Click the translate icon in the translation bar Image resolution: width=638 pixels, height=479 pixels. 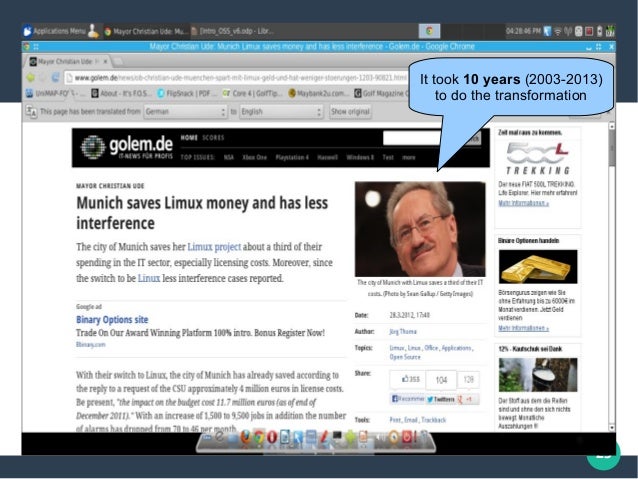(31, 111)
